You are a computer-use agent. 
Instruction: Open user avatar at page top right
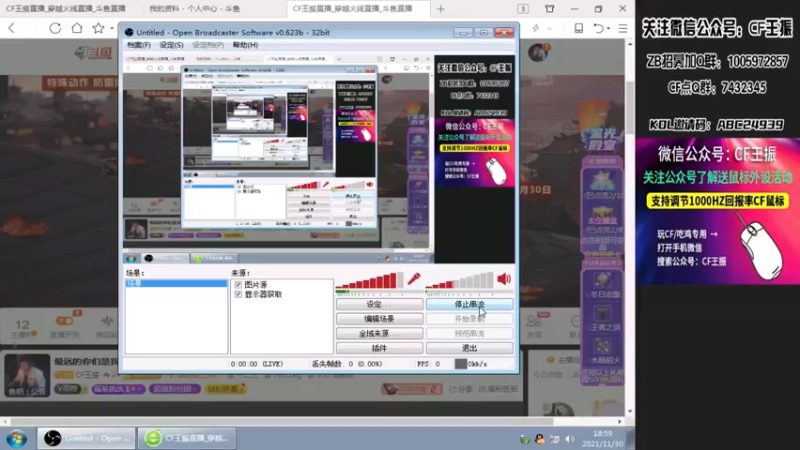pyautogui.click(x=539, y=53)
